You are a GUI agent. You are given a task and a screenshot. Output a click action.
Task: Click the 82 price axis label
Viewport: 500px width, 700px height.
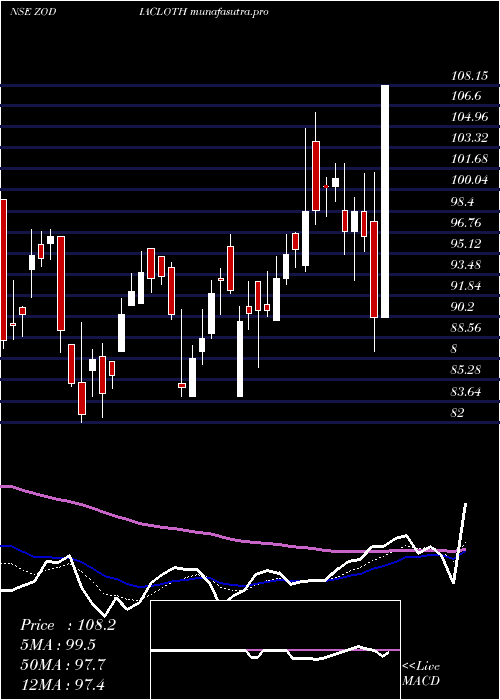[458, 414]
